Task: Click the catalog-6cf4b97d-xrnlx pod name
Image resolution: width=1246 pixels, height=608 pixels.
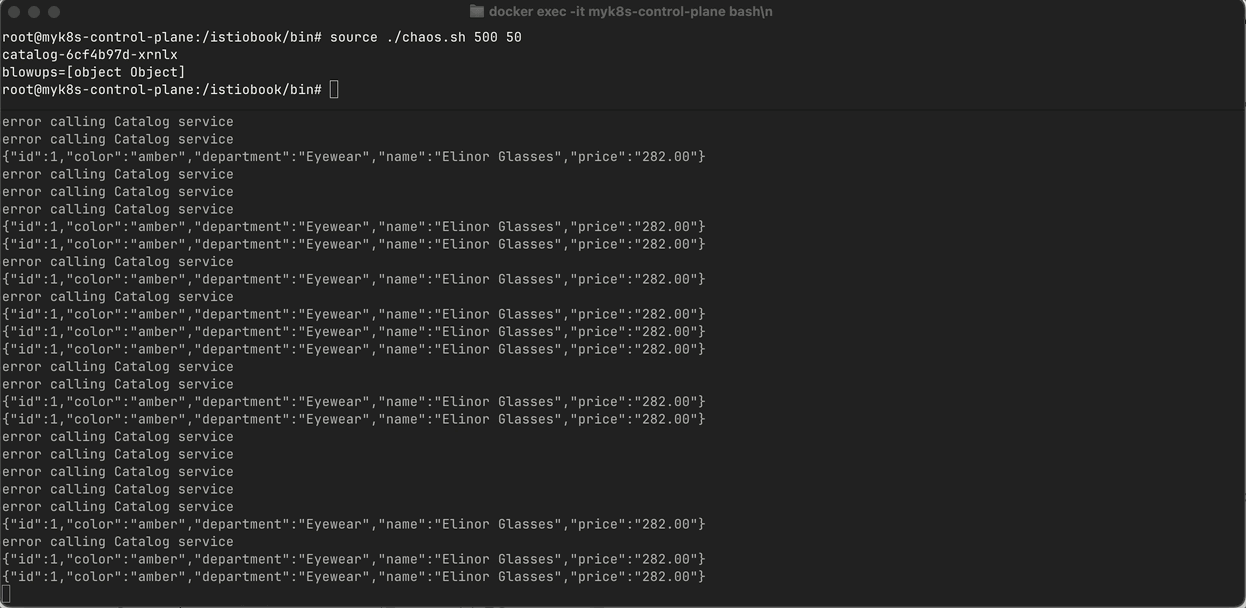Action: tap(90, 55)
